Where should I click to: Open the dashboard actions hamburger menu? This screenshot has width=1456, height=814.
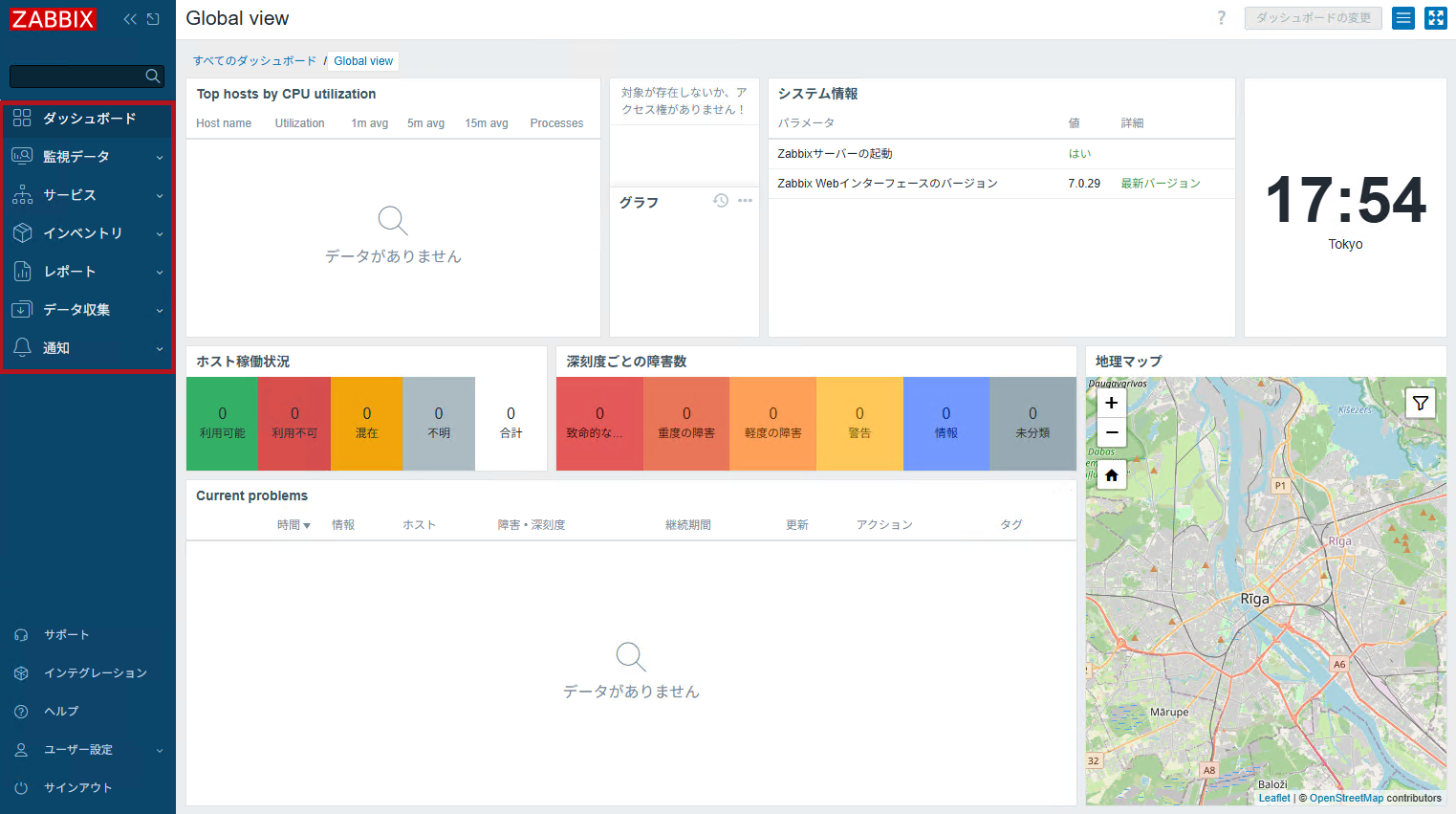tap(1402, 18)
